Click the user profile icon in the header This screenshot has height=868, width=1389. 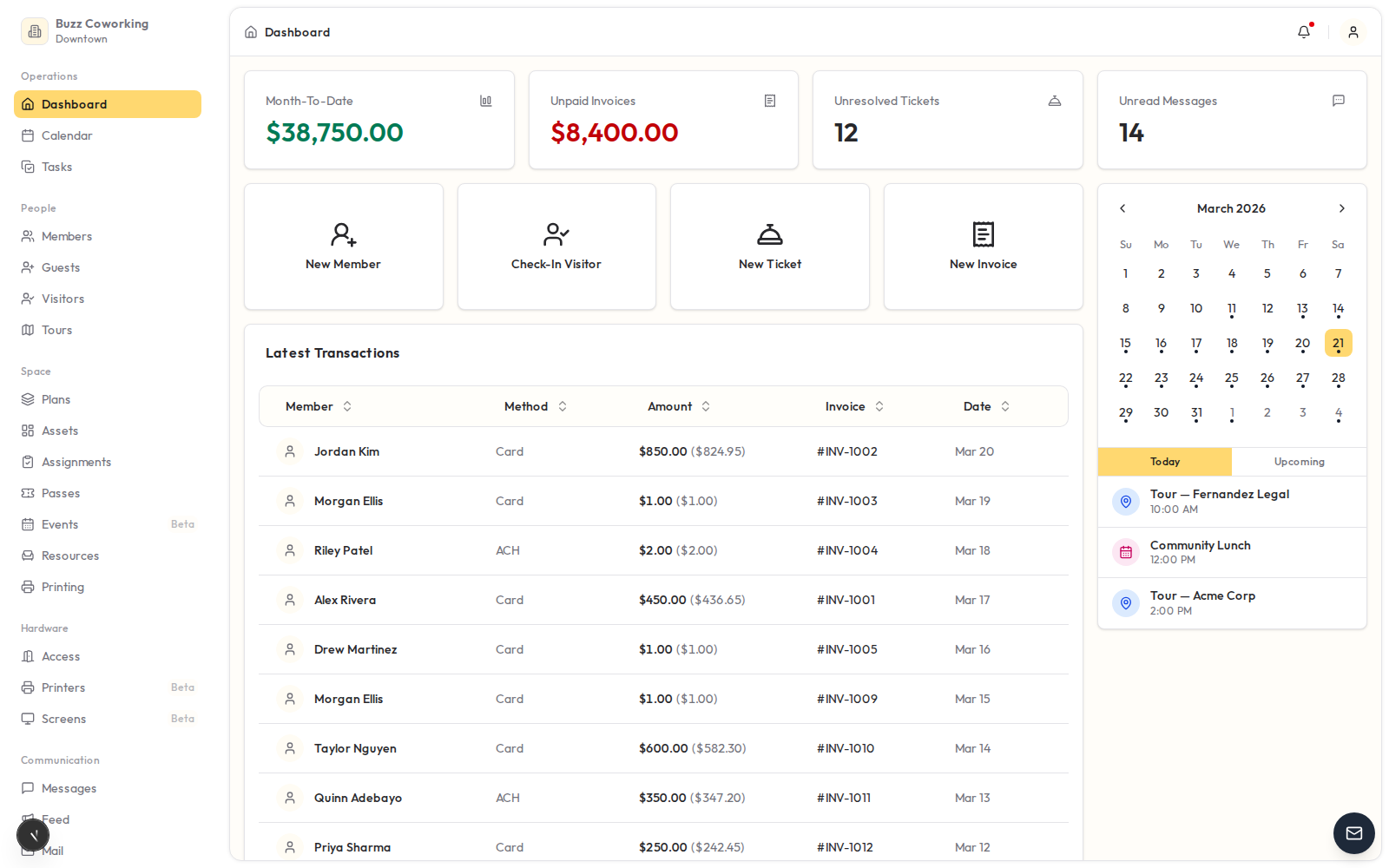coord(1353,31)
